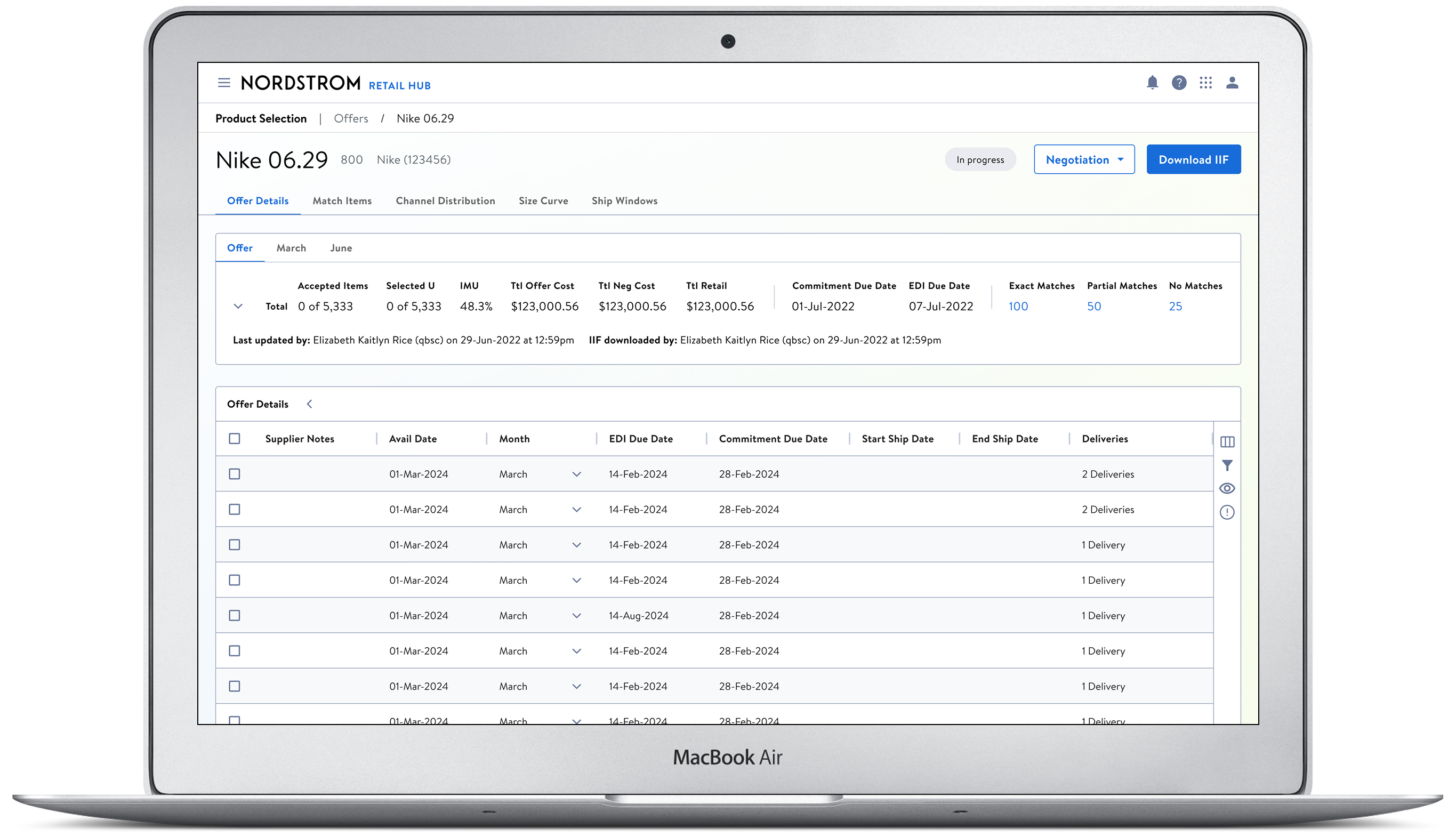
Task: Open the Exact Matches count 100
Action: coord(1018,307)
